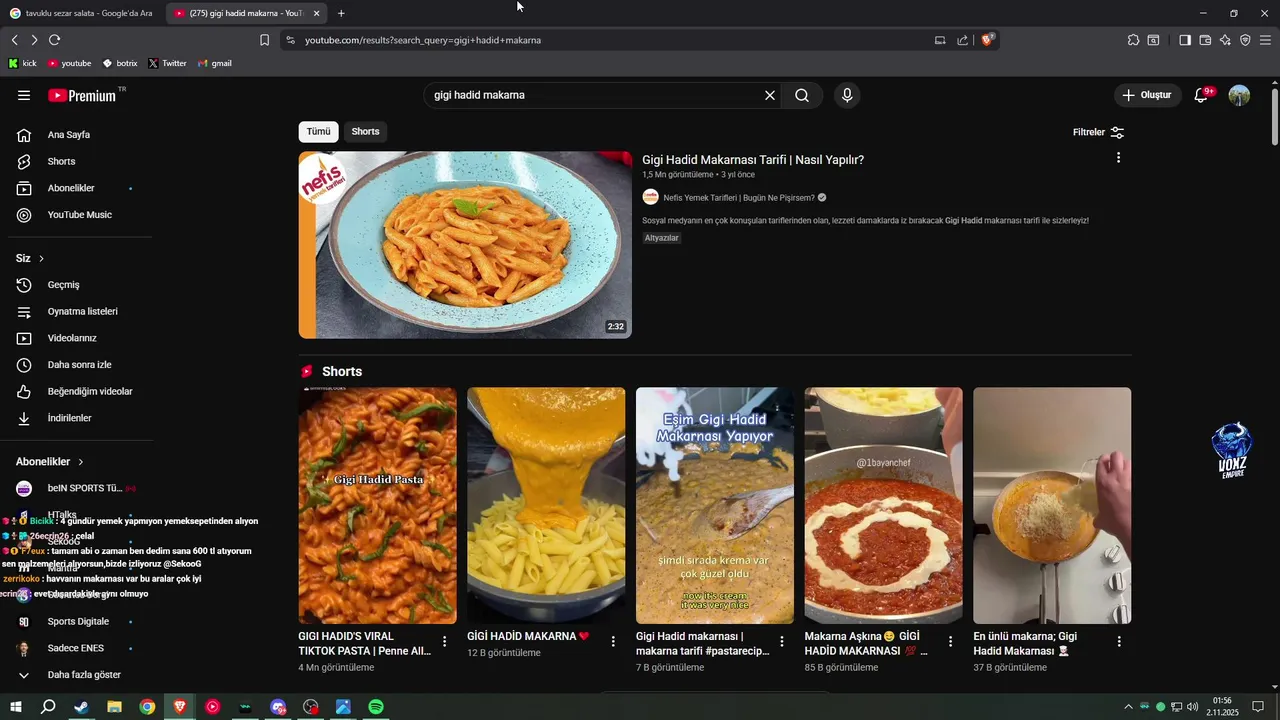Open the kick bookmark
Image resolution: width=1280 pixels, height=720 pixels.
click(22, 63)
